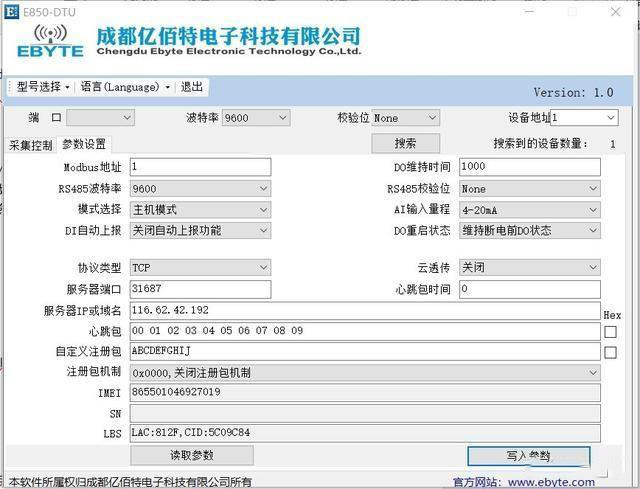This screenshot has height=489, width=640.
Task: Open the 语言(Language) menu
Action: [x=124, y=87]
